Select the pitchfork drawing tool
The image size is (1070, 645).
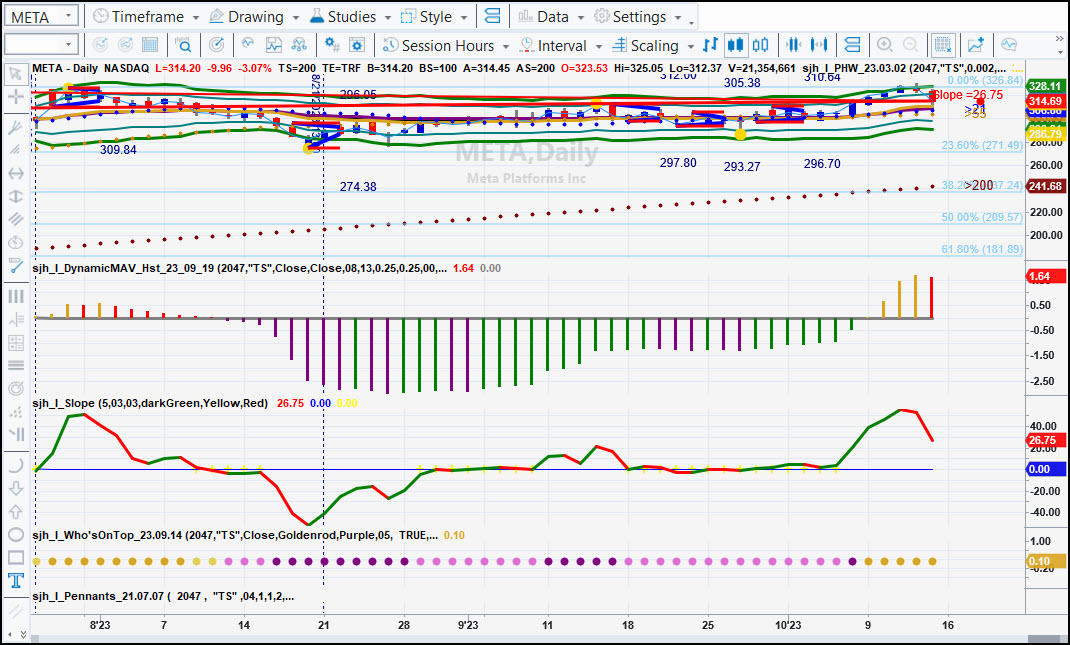tap(16, 127)
